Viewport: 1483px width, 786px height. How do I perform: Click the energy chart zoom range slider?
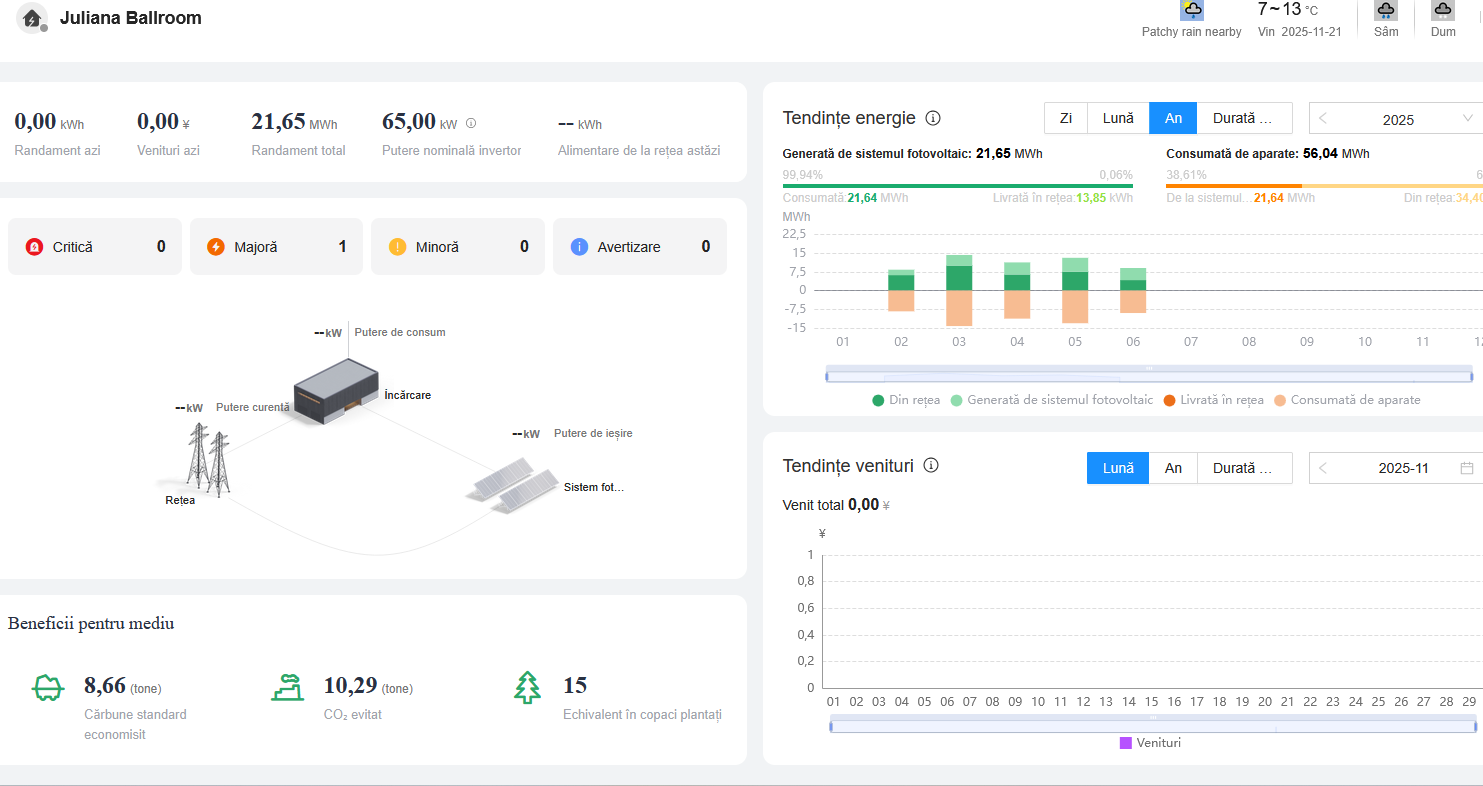point(1149,376)
